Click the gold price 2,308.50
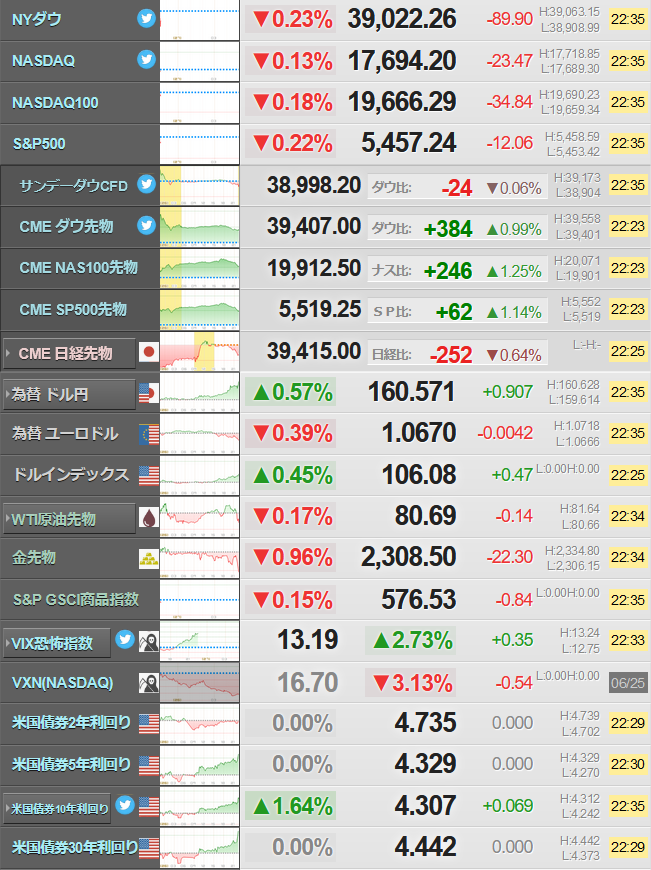 [408, 557]
